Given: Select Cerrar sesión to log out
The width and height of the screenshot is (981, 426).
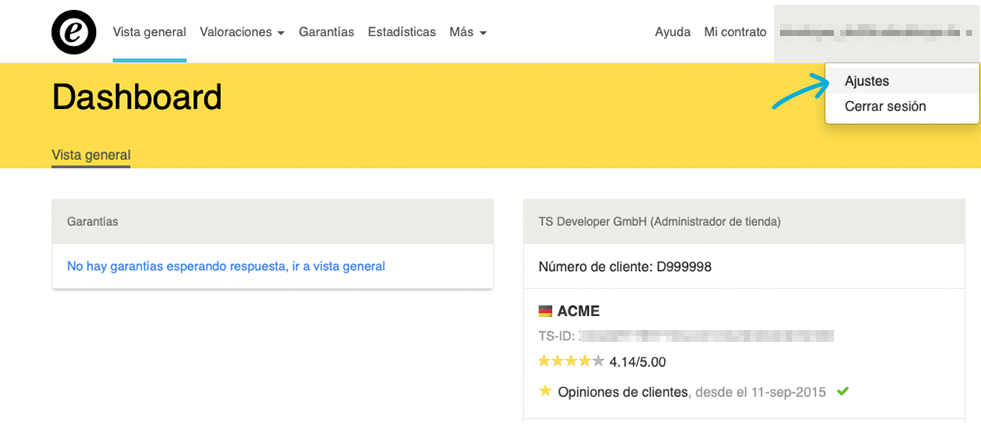Looking at the screenshot, I should pyautogui.click(x=885, y=106).
